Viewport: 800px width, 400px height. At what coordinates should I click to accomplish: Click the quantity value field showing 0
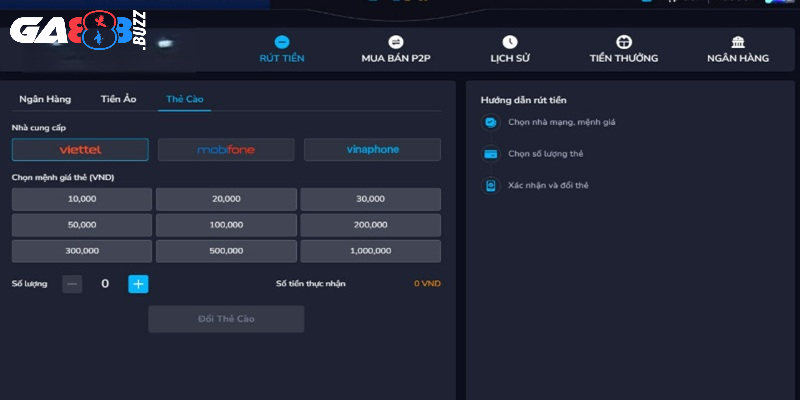tap(105, 284)
